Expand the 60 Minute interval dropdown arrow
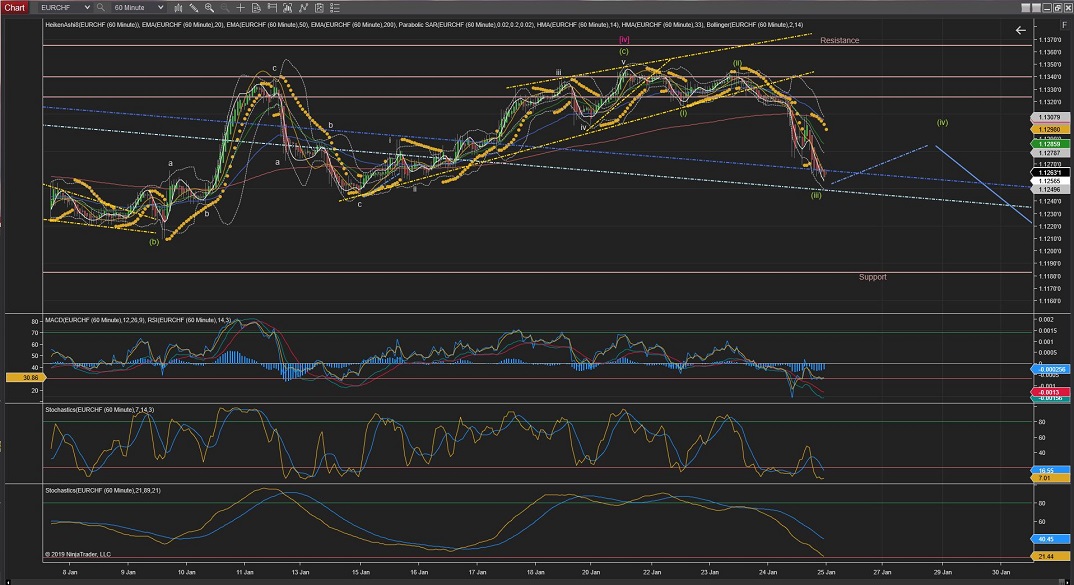 [x=160, y=8]
